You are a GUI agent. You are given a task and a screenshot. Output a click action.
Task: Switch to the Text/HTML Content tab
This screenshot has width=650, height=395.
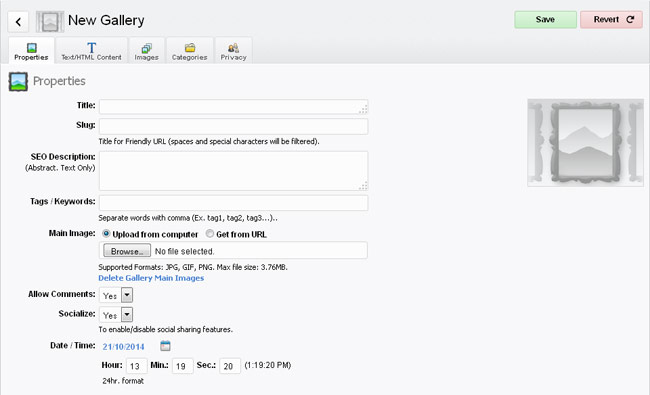point(91,51)
